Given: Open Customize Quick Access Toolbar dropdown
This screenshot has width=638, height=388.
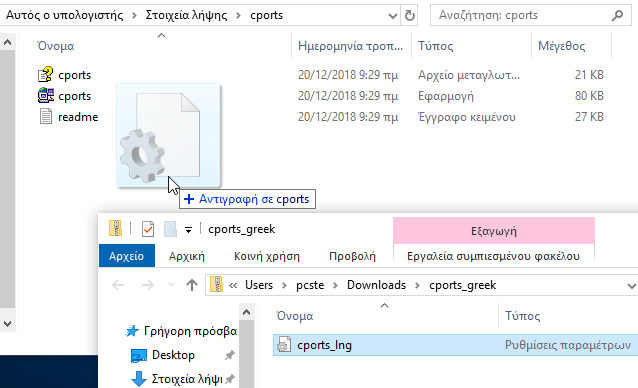Looking at the screenshot, I should [x=188, y=230].
